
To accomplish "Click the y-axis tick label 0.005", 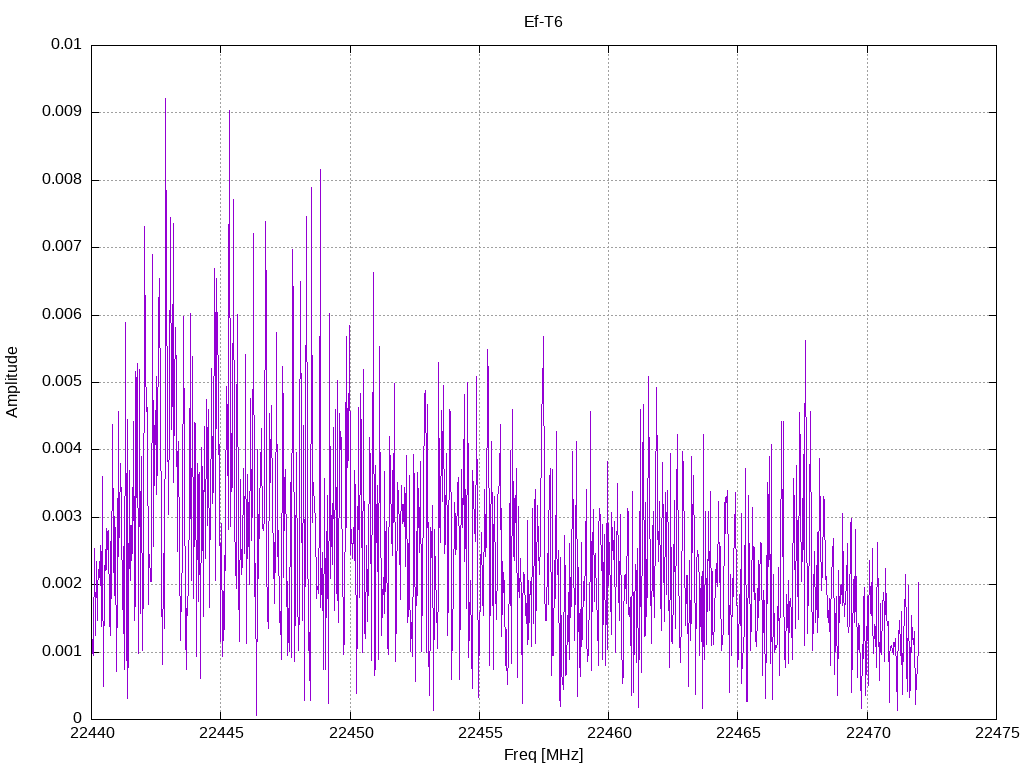I will point(62,382).
